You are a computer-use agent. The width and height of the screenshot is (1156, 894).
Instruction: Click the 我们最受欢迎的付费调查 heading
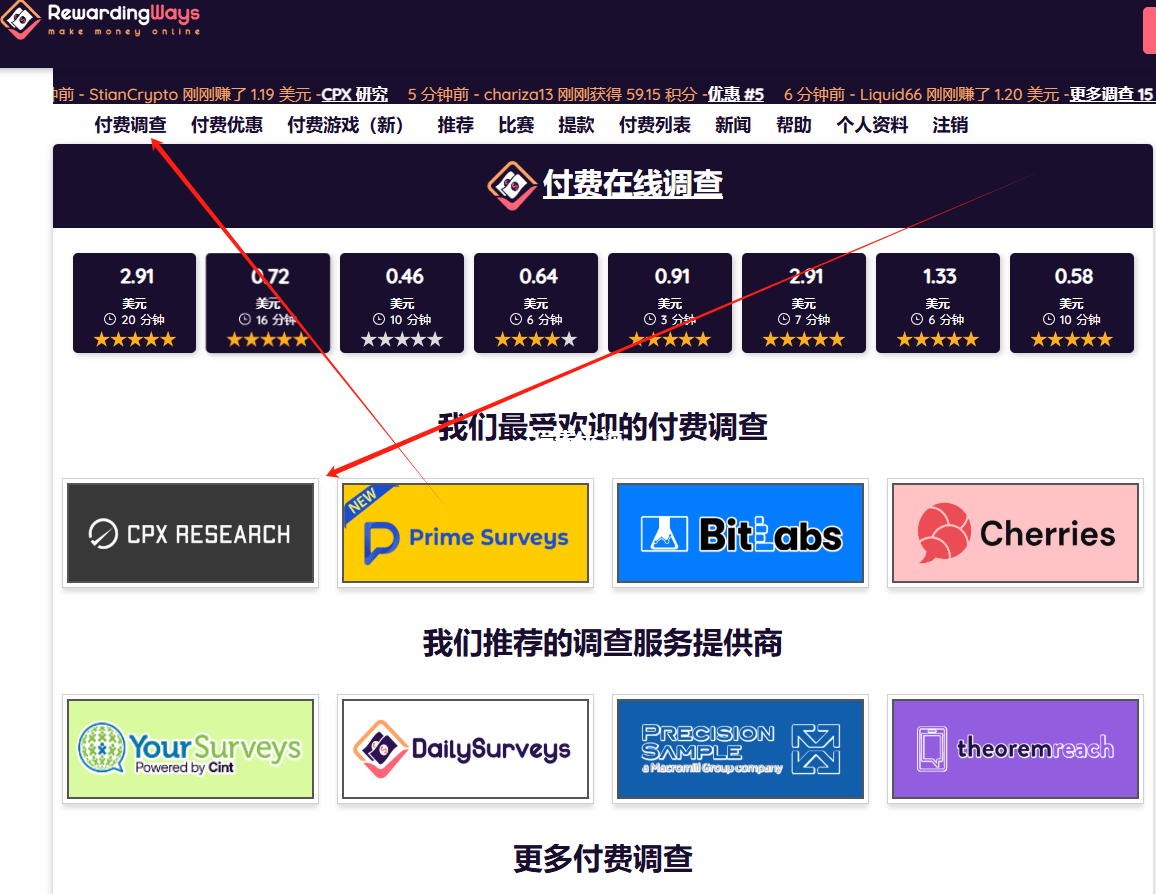click(x=602, y=427)
